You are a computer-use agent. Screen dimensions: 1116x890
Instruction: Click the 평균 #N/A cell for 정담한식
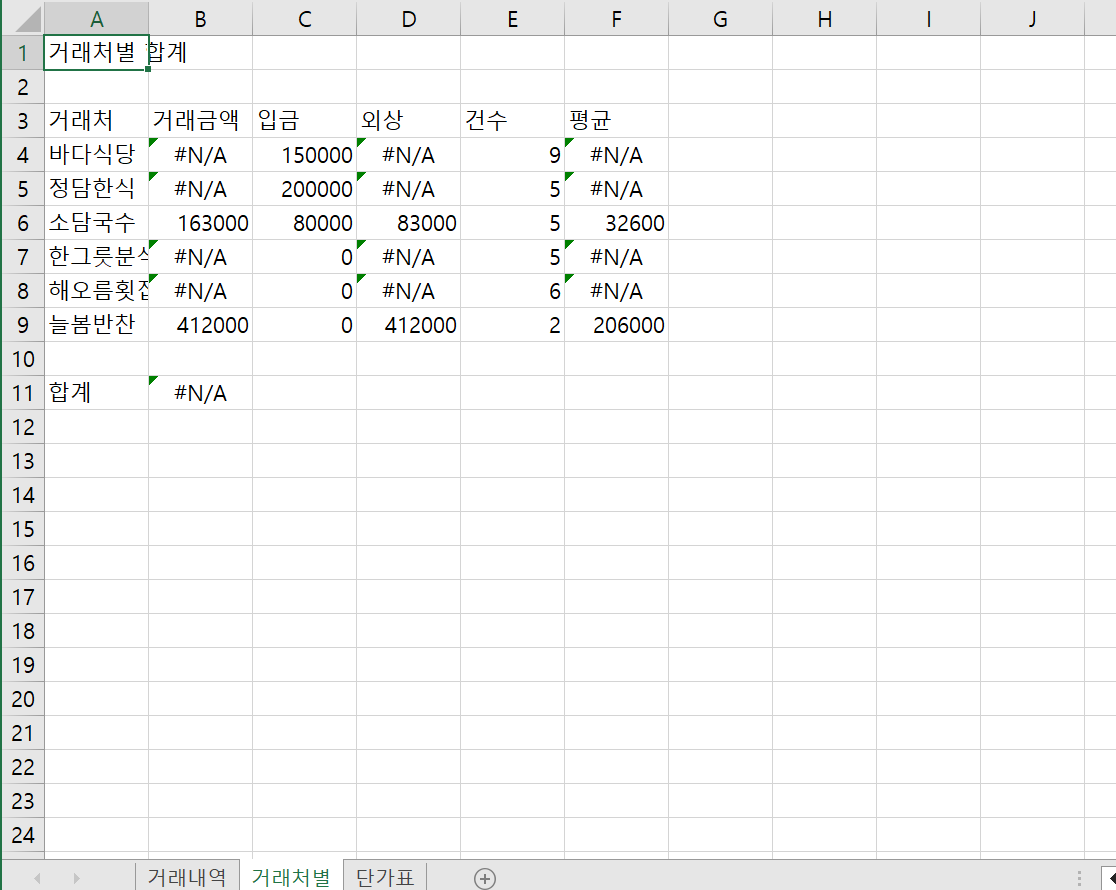tap(616, 189)
